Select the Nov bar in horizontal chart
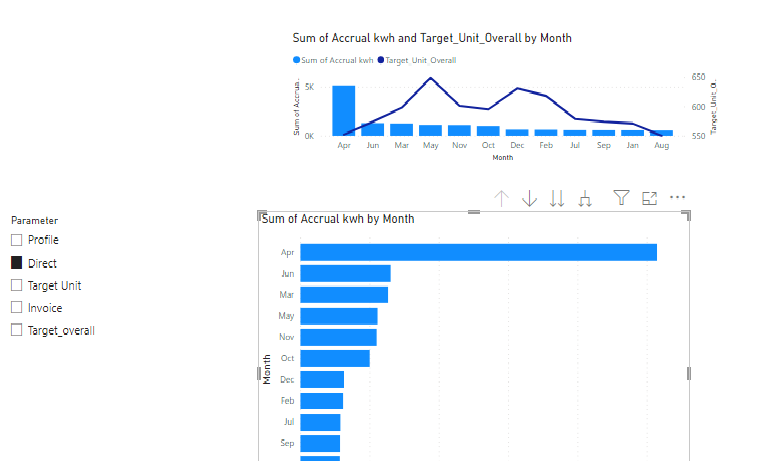Image resolution: width=762 pixels, height=461 pixels. pyautogui.click(x=338, y=338)
